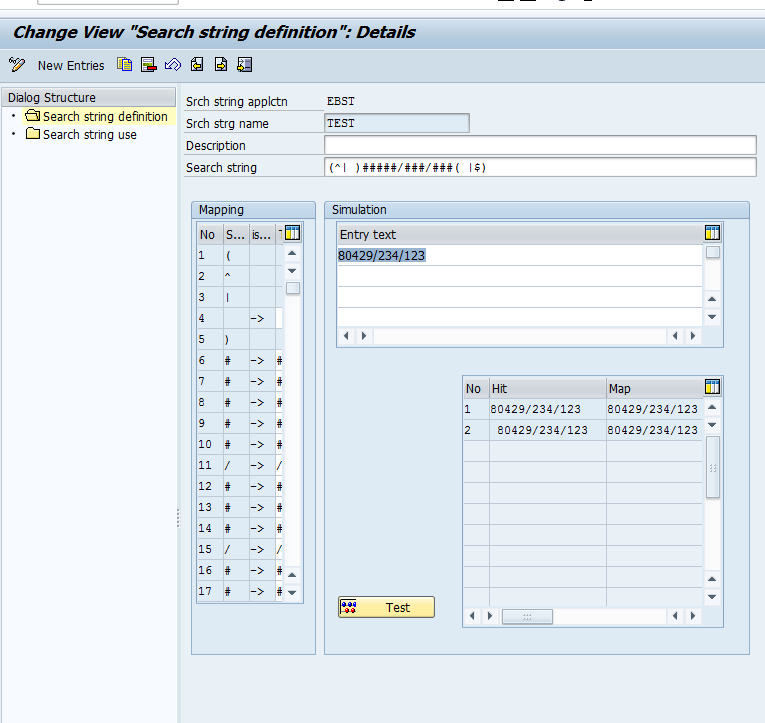Click Hit table bottom scroll up arrow
765x723 pixels.
pyautogui.click(x=712, y=579)
